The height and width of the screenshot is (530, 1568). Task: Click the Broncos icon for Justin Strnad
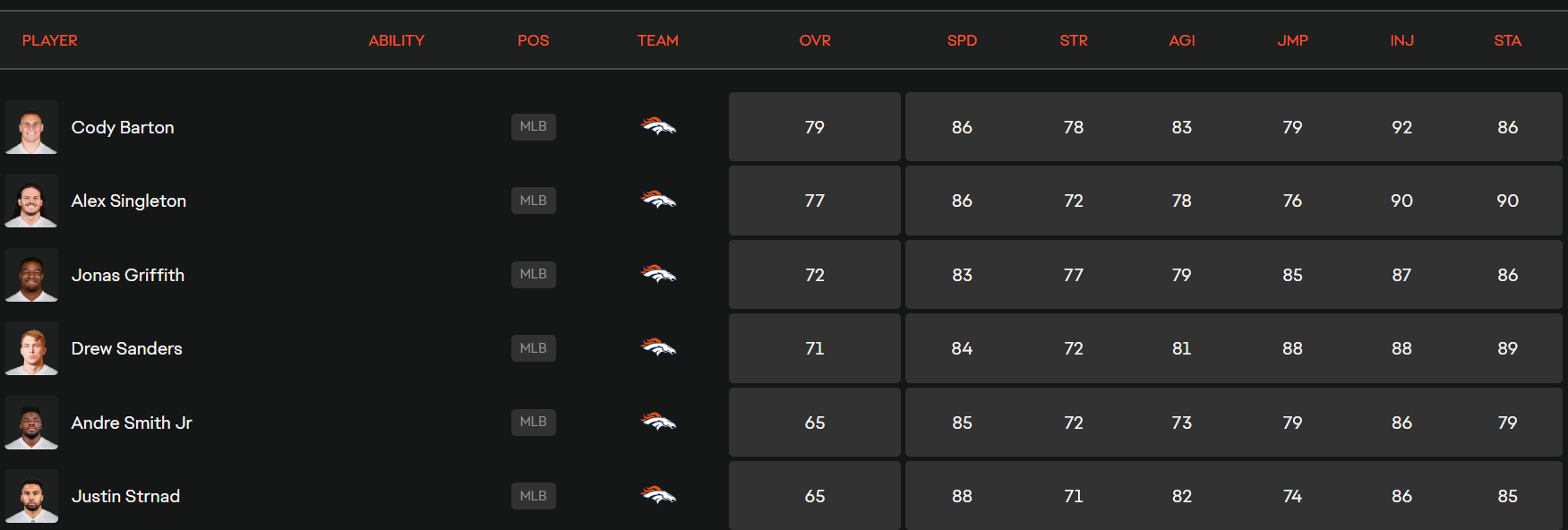pyautogui.click(x=658, y=496)
